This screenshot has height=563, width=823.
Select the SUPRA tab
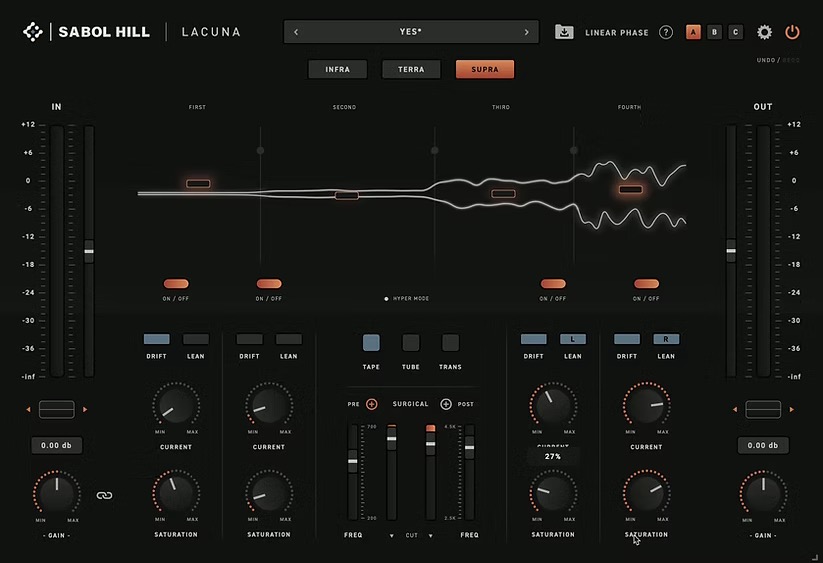pos(485,69)
